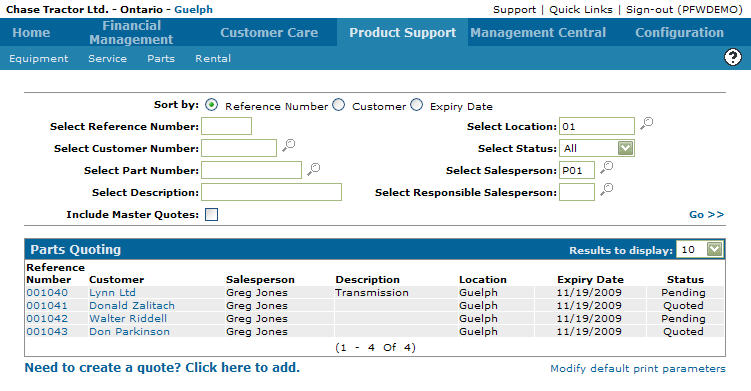
Task: Open the Configuration tab
Action: 680,33
